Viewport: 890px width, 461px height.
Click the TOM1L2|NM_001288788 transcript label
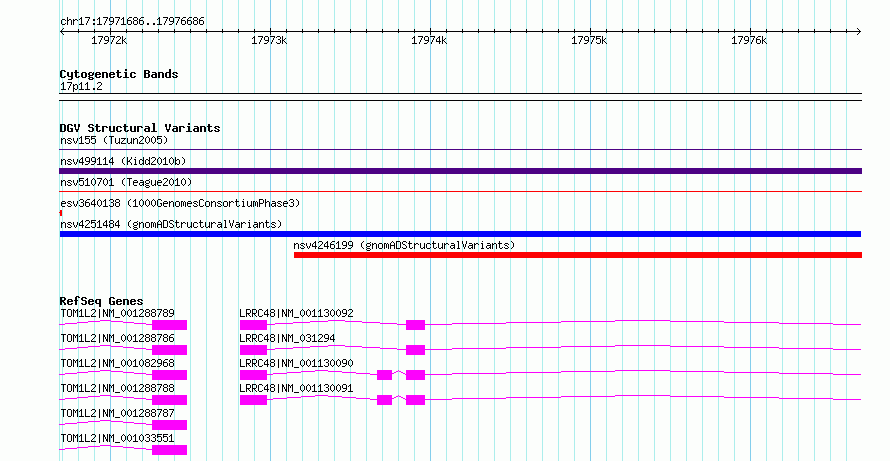coord(117,388)
